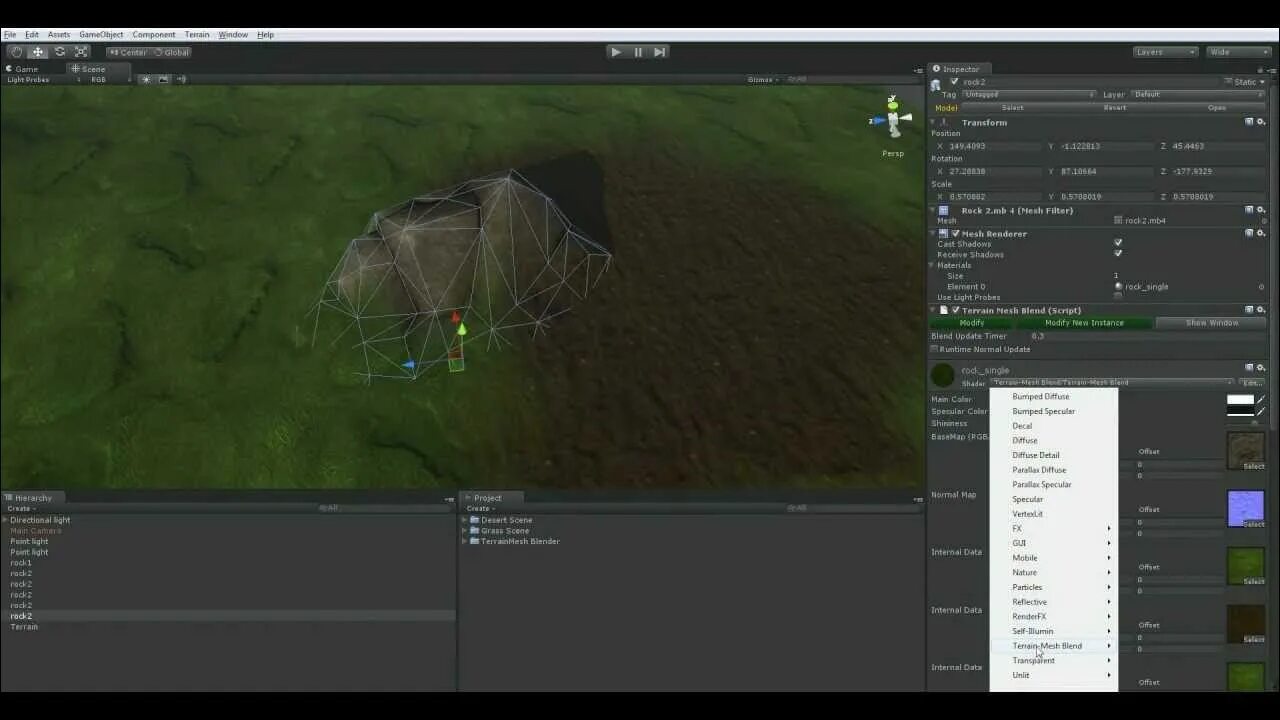Click Main Color white swatch
Viewport: 1280px width, 720px height.
[1240, 399]
